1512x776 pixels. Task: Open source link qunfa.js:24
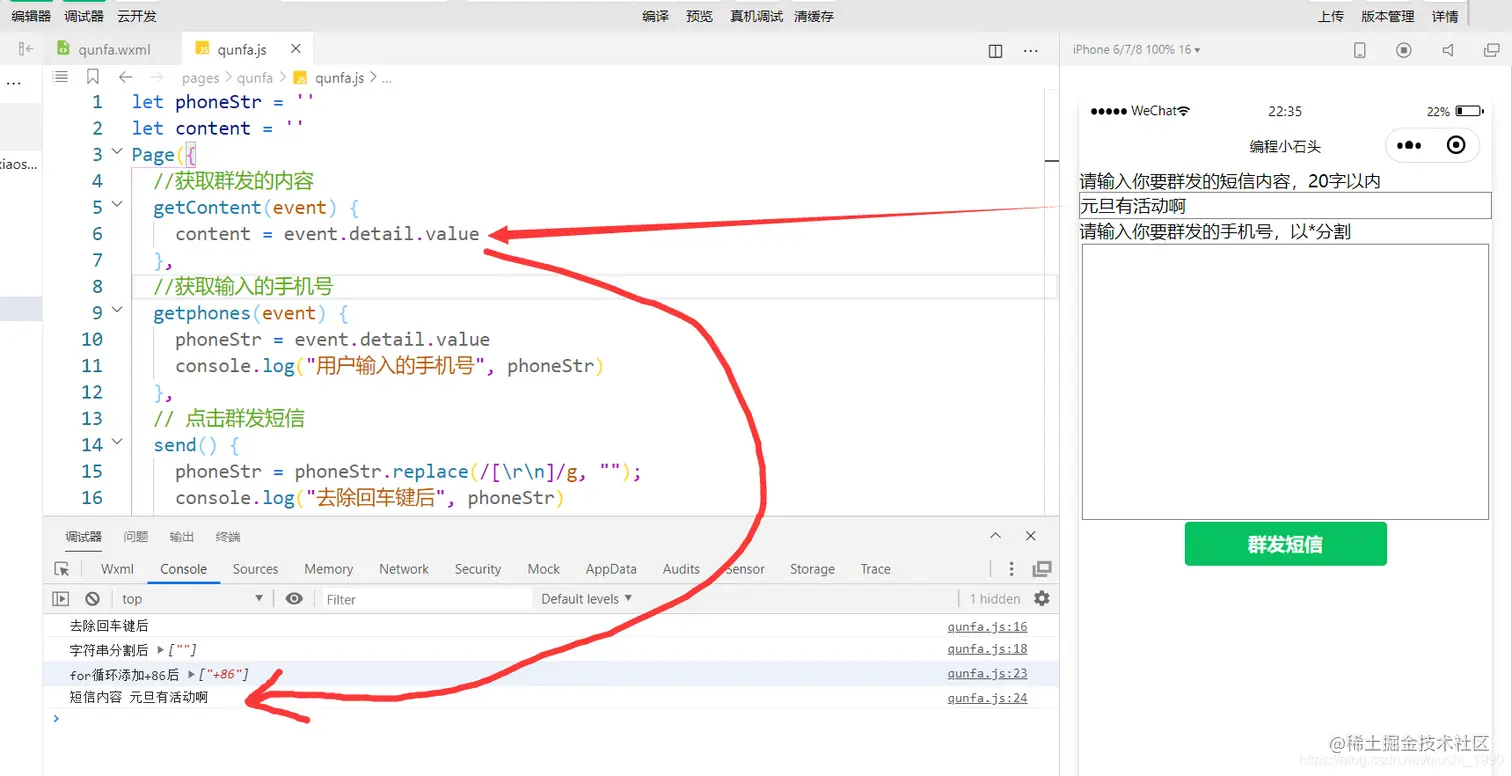click(987, 698)
